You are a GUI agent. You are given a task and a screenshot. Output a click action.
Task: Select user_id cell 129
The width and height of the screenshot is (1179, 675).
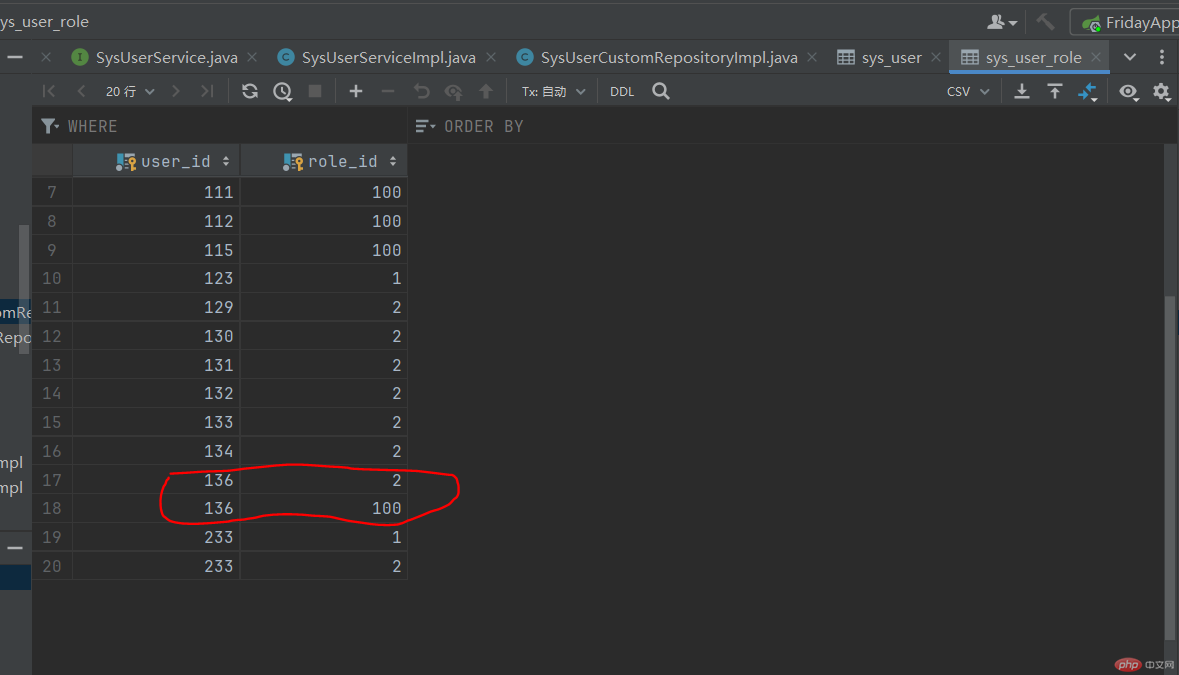click(x=156, y=307)
